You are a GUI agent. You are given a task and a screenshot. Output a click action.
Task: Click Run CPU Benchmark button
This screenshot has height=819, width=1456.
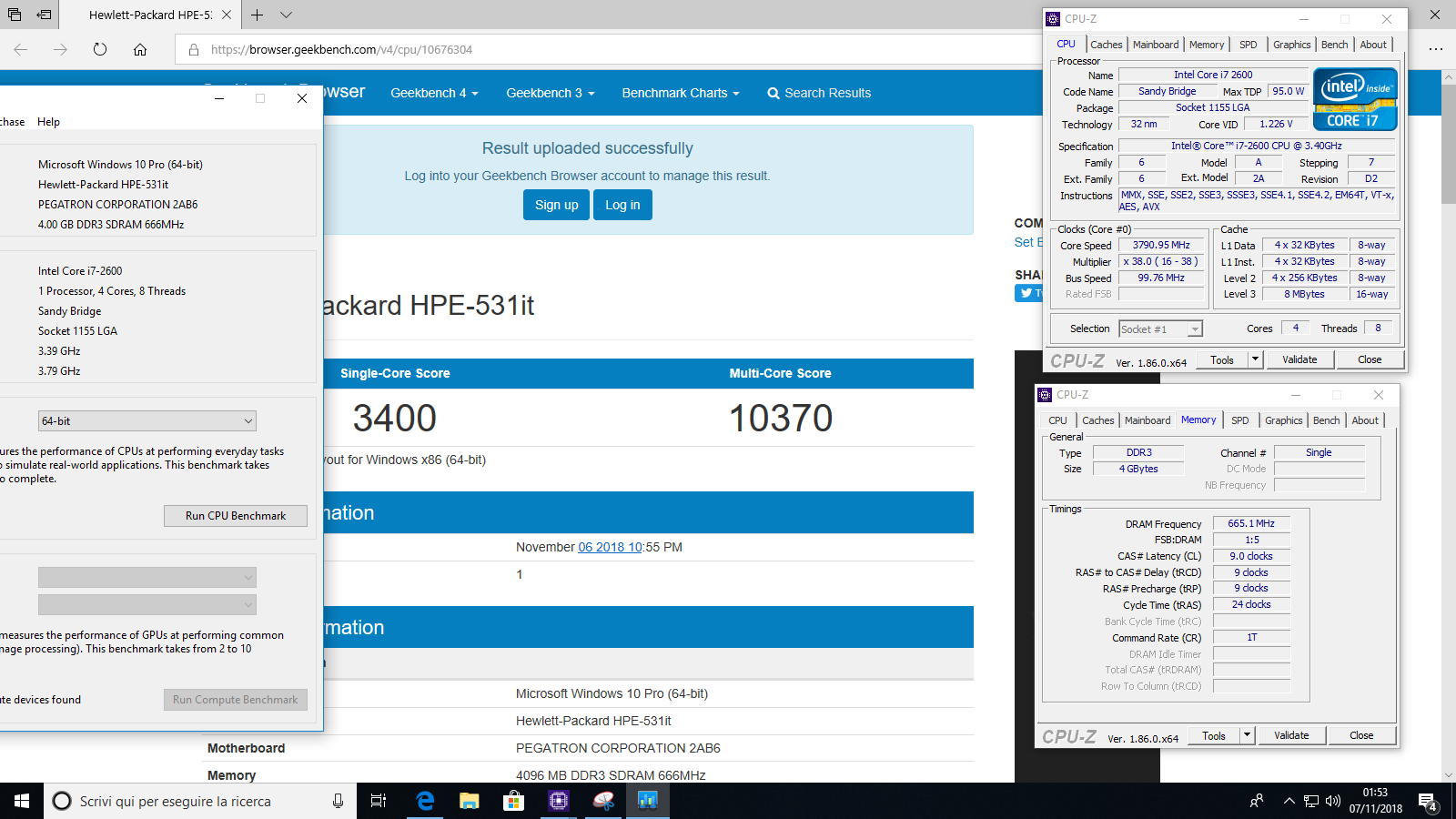[235, 516]
